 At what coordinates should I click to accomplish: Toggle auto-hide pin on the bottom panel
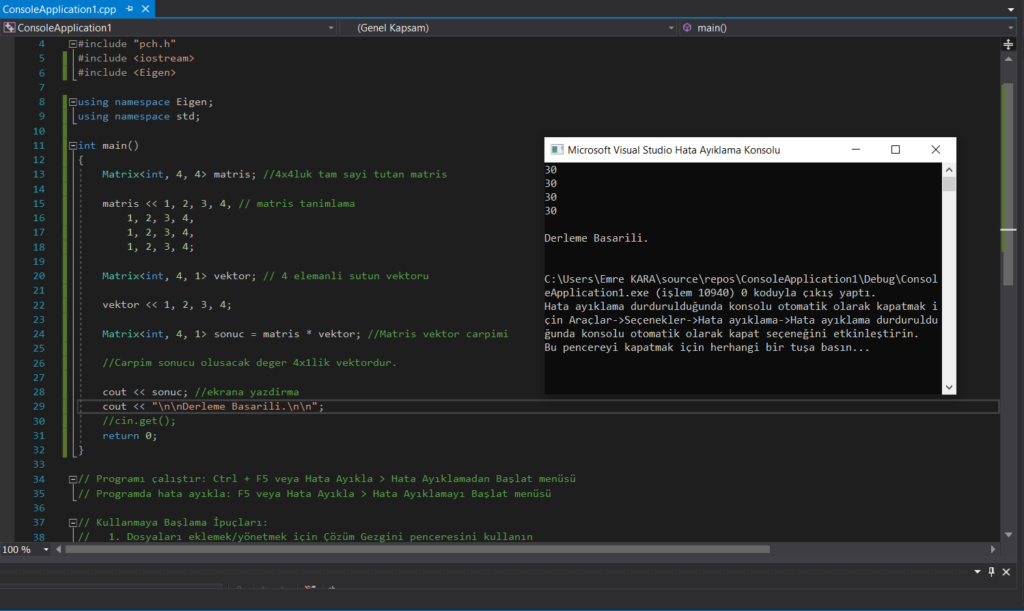[x=992, y=571]
